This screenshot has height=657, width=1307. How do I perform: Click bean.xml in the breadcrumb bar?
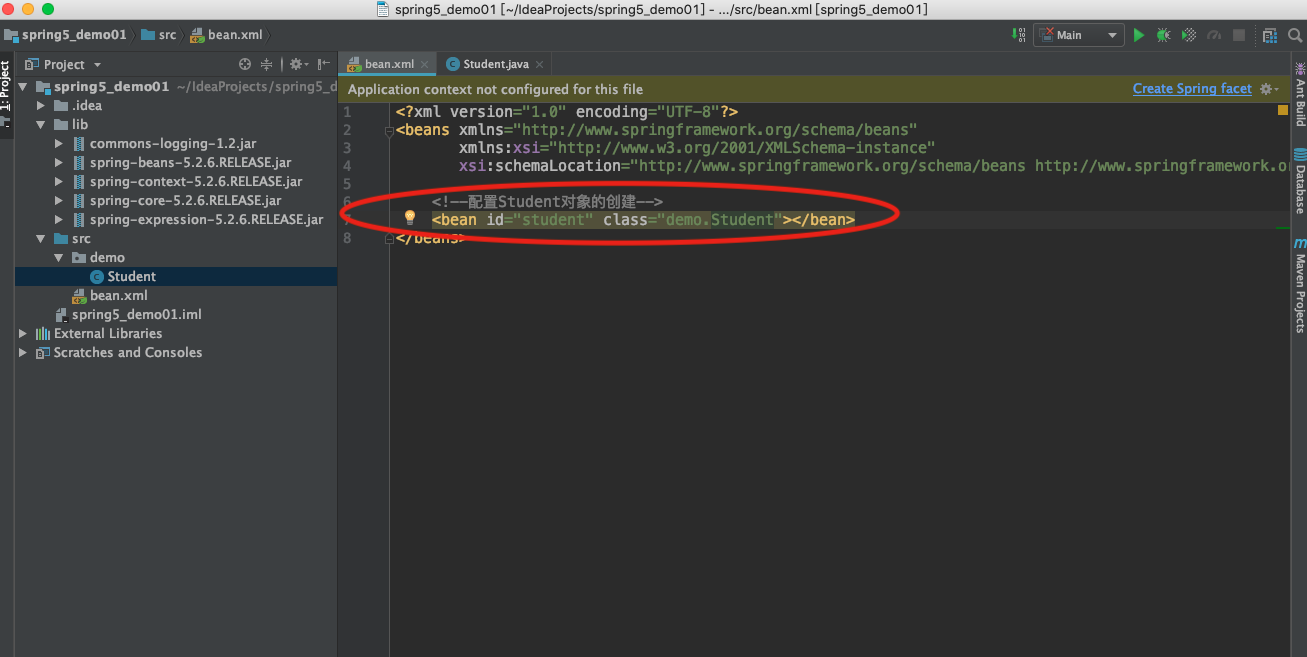(x=225, y=34)
